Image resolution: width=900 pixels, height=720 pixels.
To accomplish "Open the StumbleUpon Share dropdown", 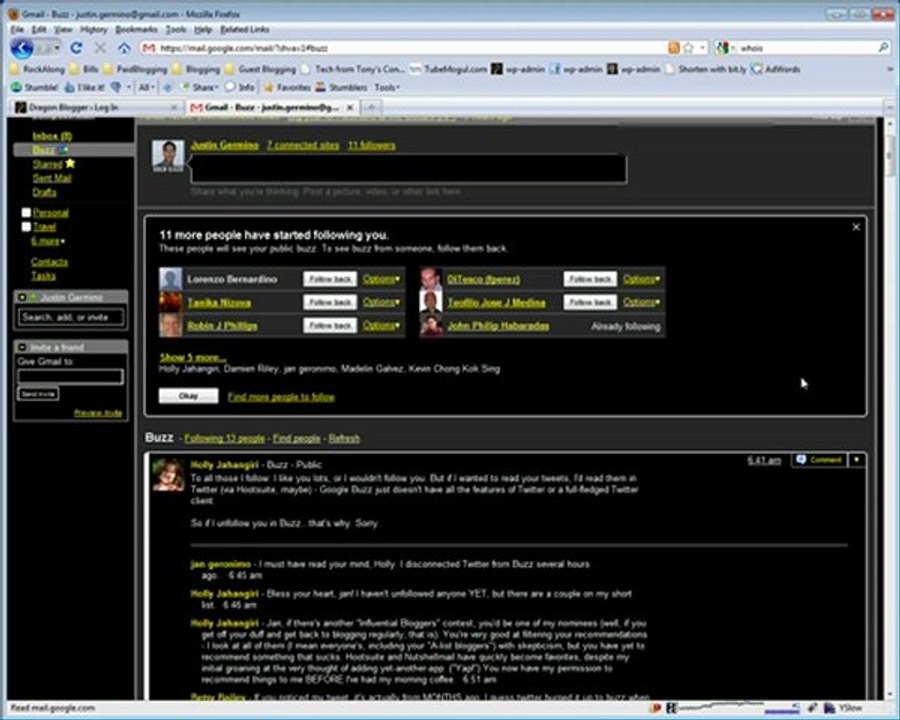I will [x=200, y=87].
